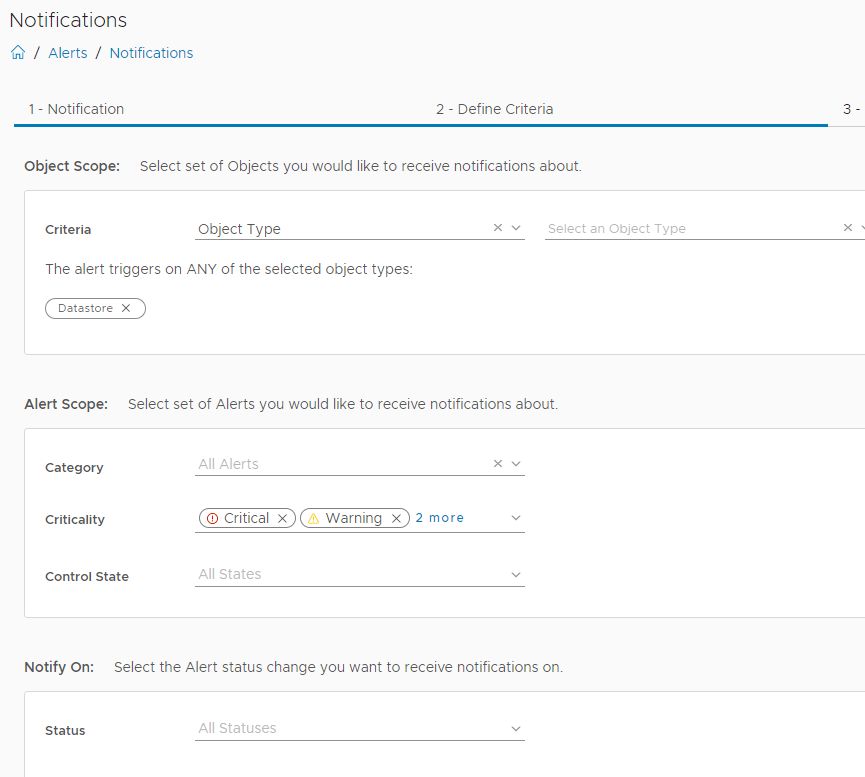Remove the Critical criticality tag
Screen dimensions: 865x777
282,518
